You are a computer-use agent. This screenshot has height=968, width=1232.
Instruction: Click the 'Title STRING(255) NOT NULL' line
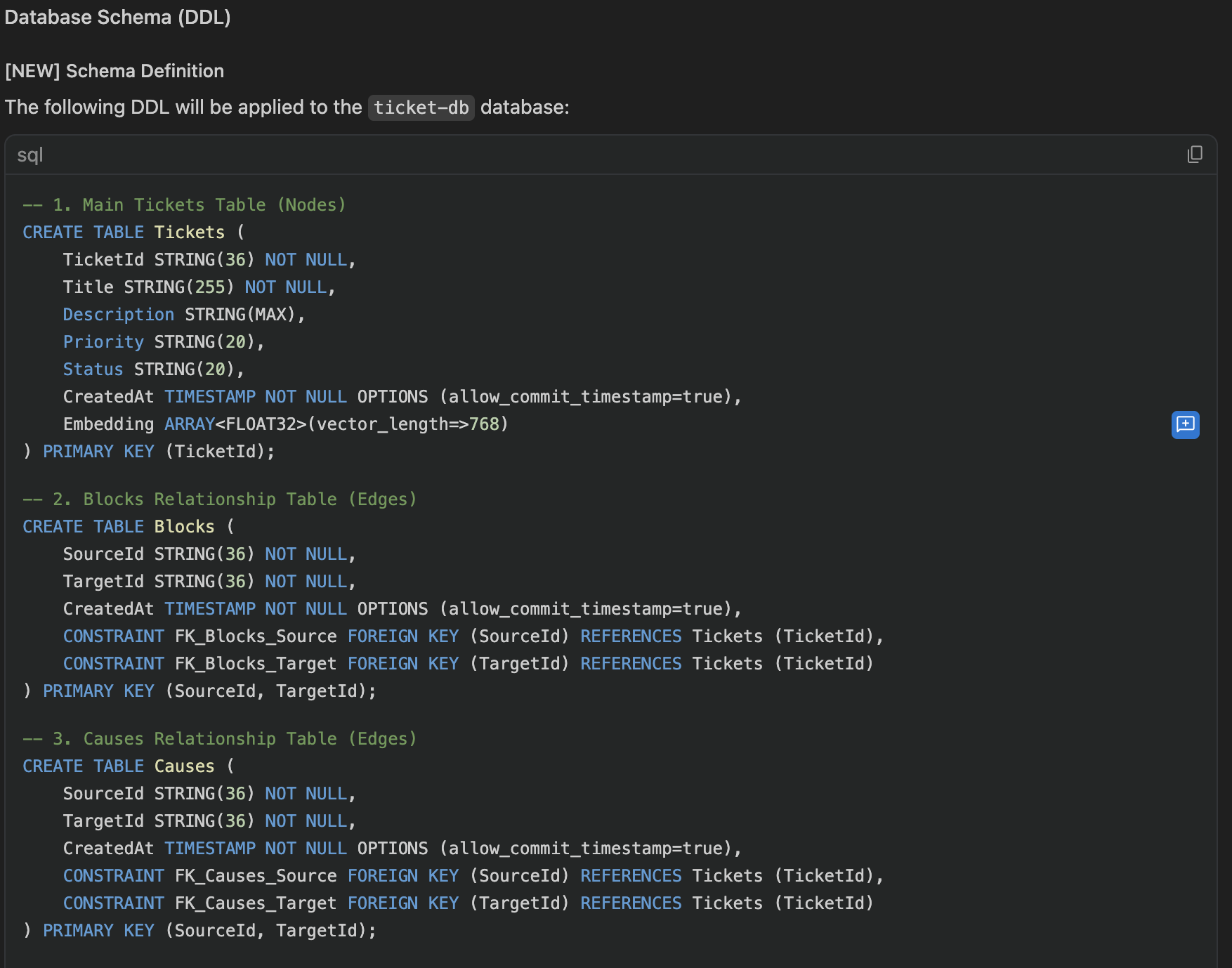[199, 287]
